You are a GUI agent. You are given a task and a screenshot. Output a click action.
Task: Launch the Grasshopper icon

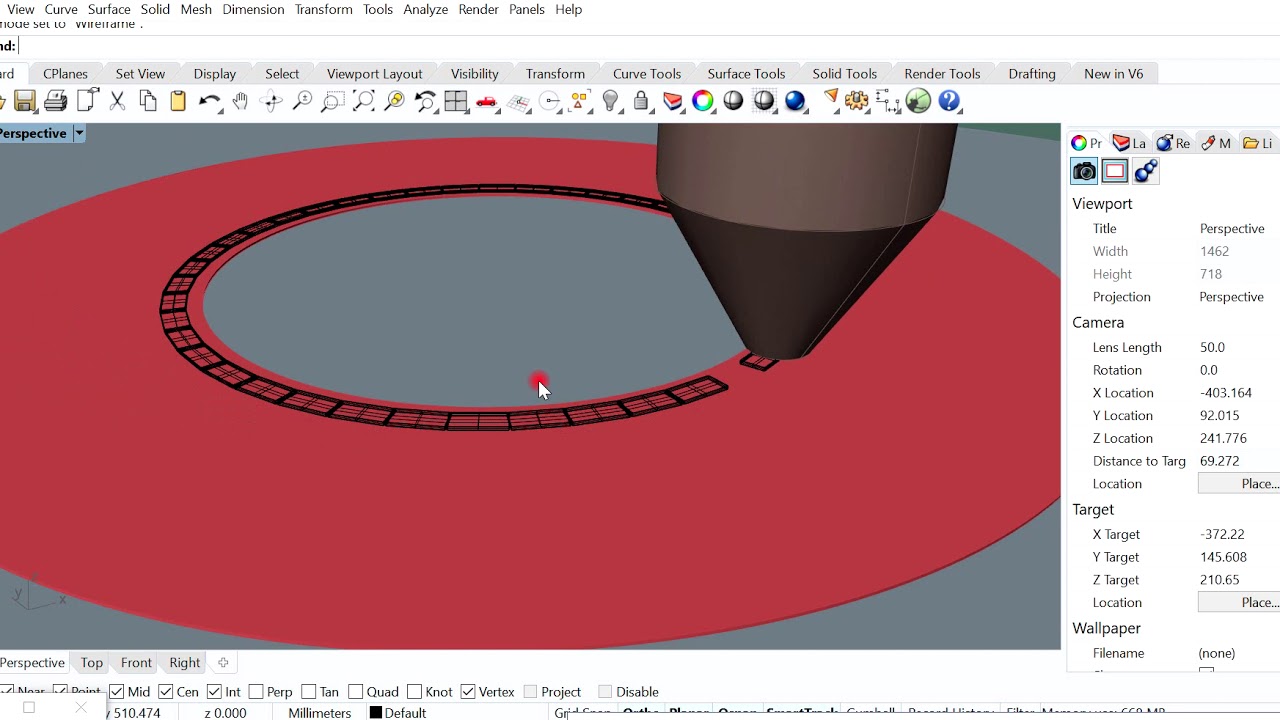(918, 101)
